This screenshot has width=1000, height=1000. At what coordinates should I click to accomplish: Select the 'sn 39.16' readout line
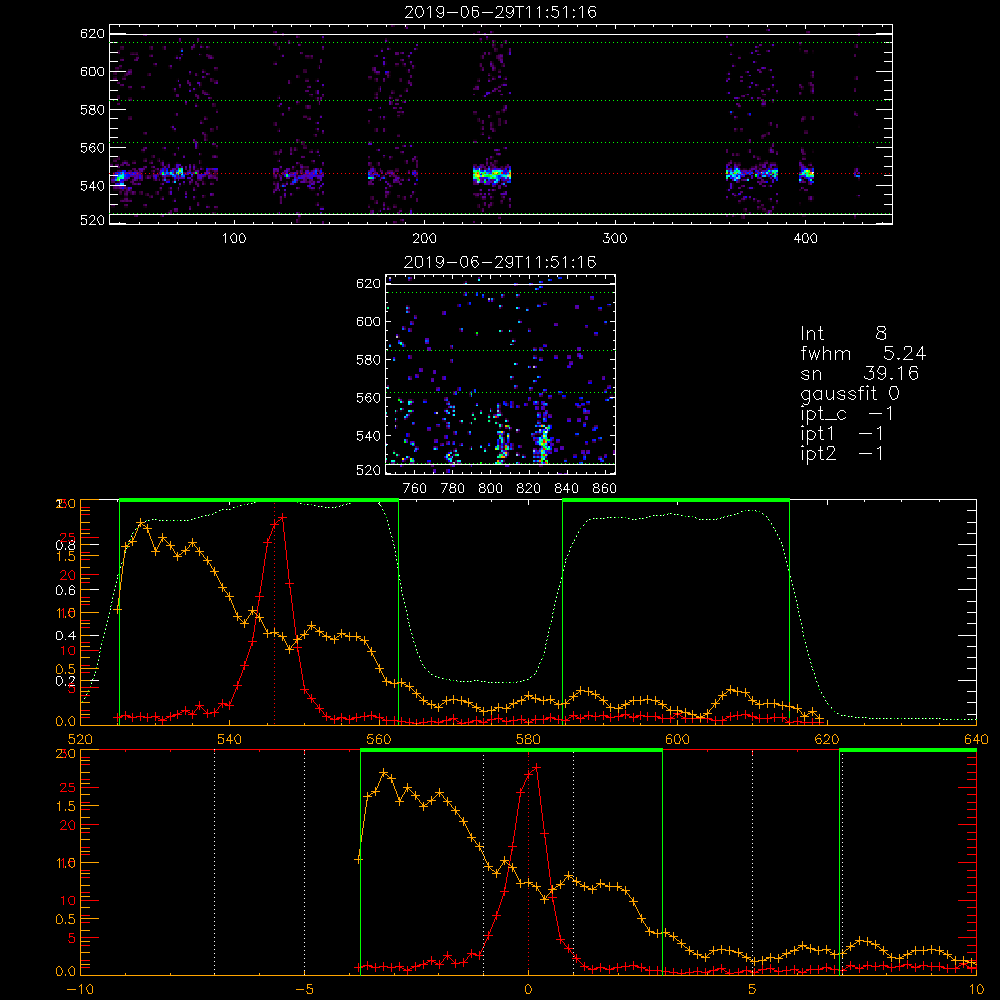859,373
